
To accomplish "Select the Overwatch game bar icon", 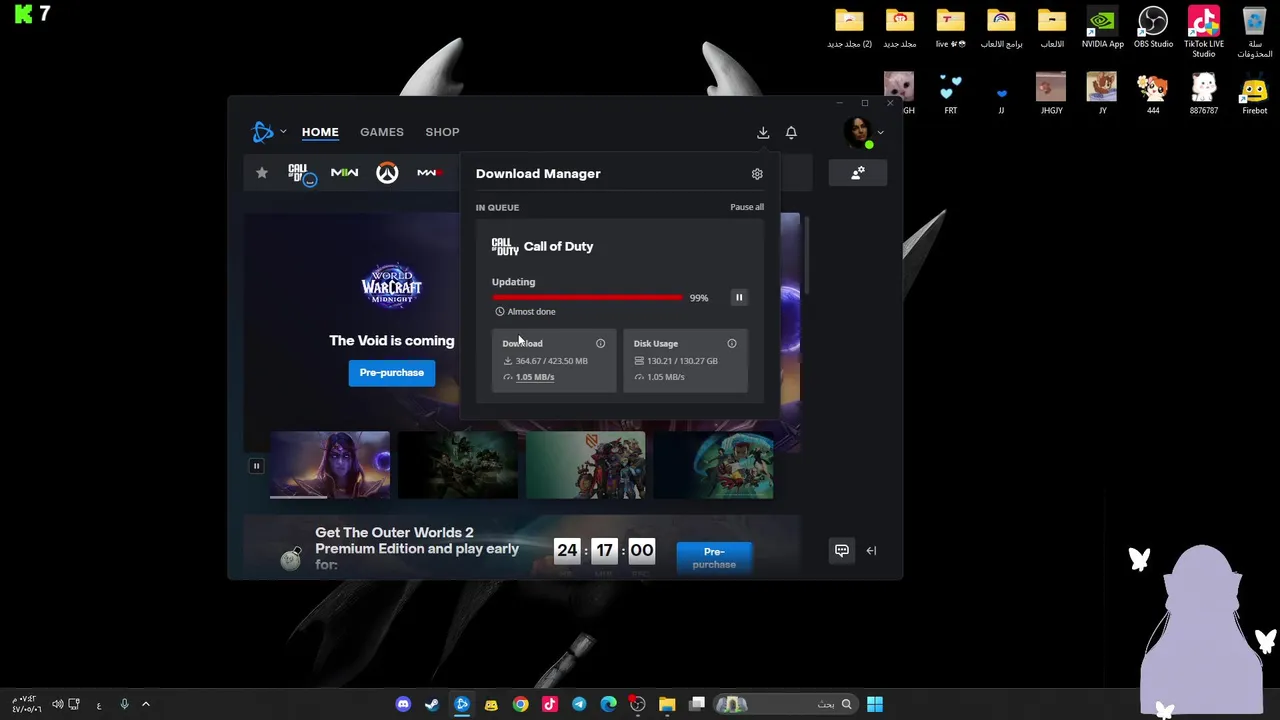I will point(387,173).
